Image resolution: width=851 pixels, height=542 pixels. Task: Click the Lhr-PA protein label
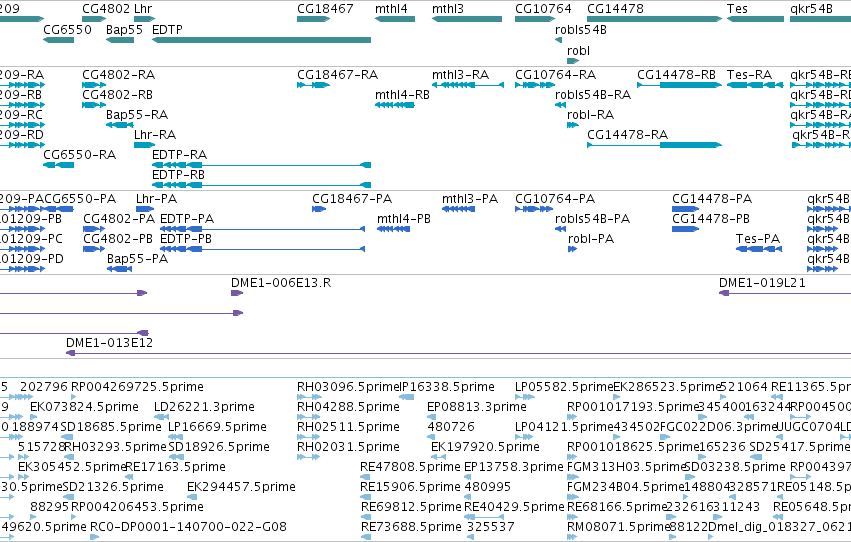[x=156, y=199]
